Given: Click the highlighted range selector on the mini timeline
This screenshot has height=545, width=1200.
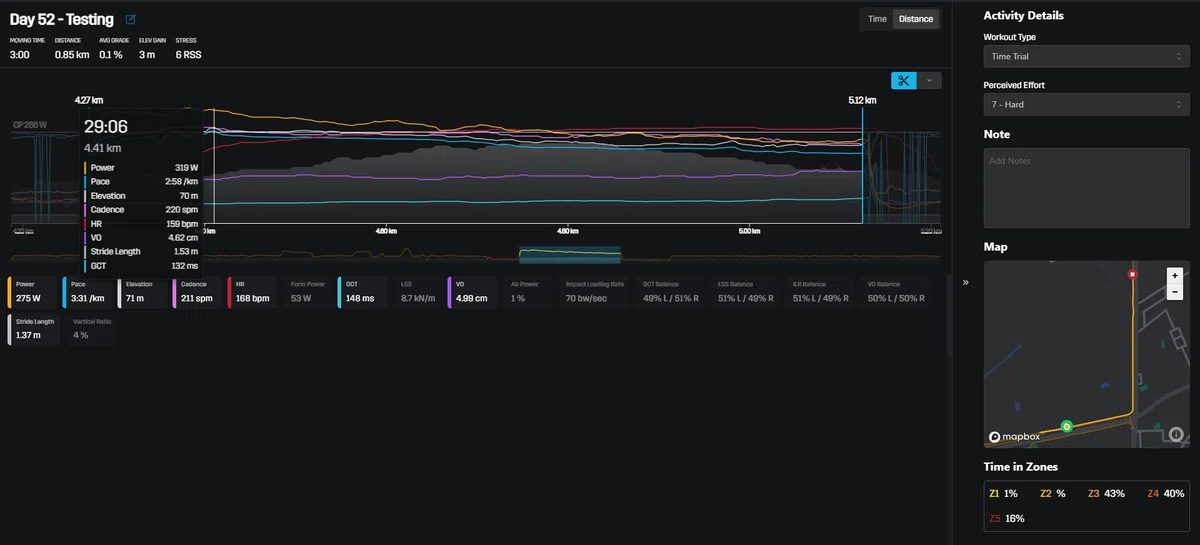Looking at the screenshot, I should pos(570,255).
